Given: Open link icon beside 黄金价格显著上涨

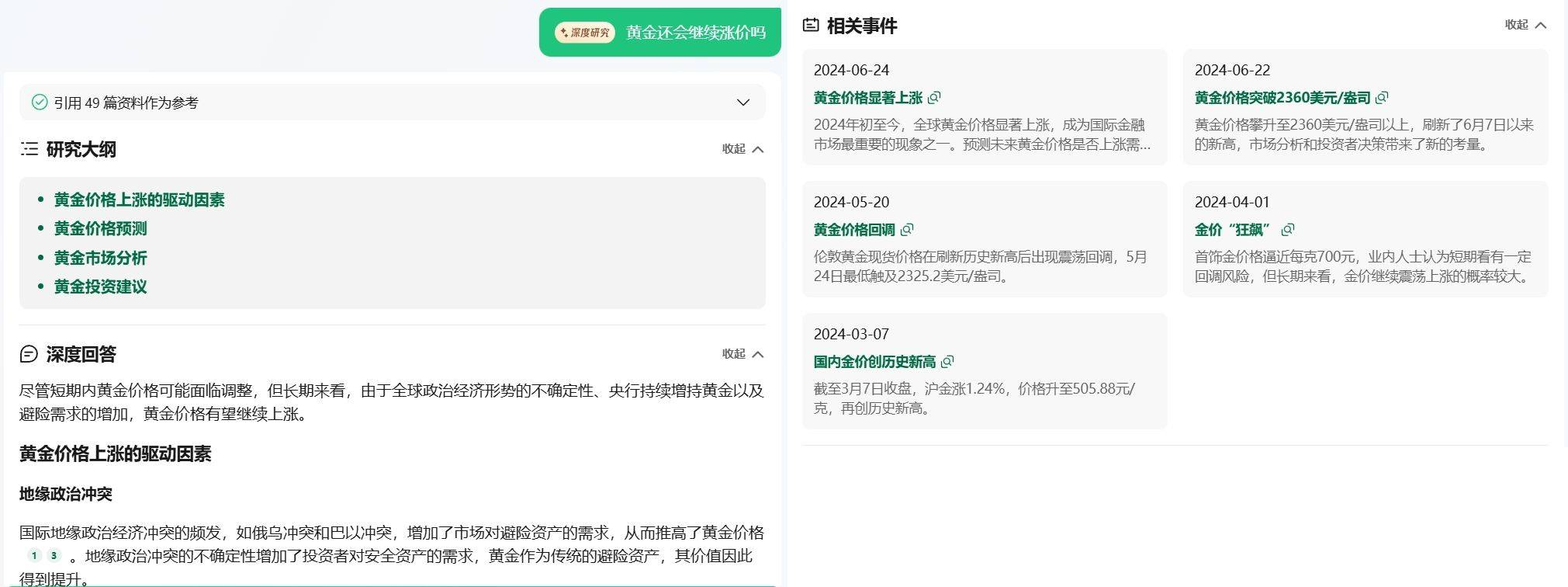Looking at the screenshot, I should (934, 98).
